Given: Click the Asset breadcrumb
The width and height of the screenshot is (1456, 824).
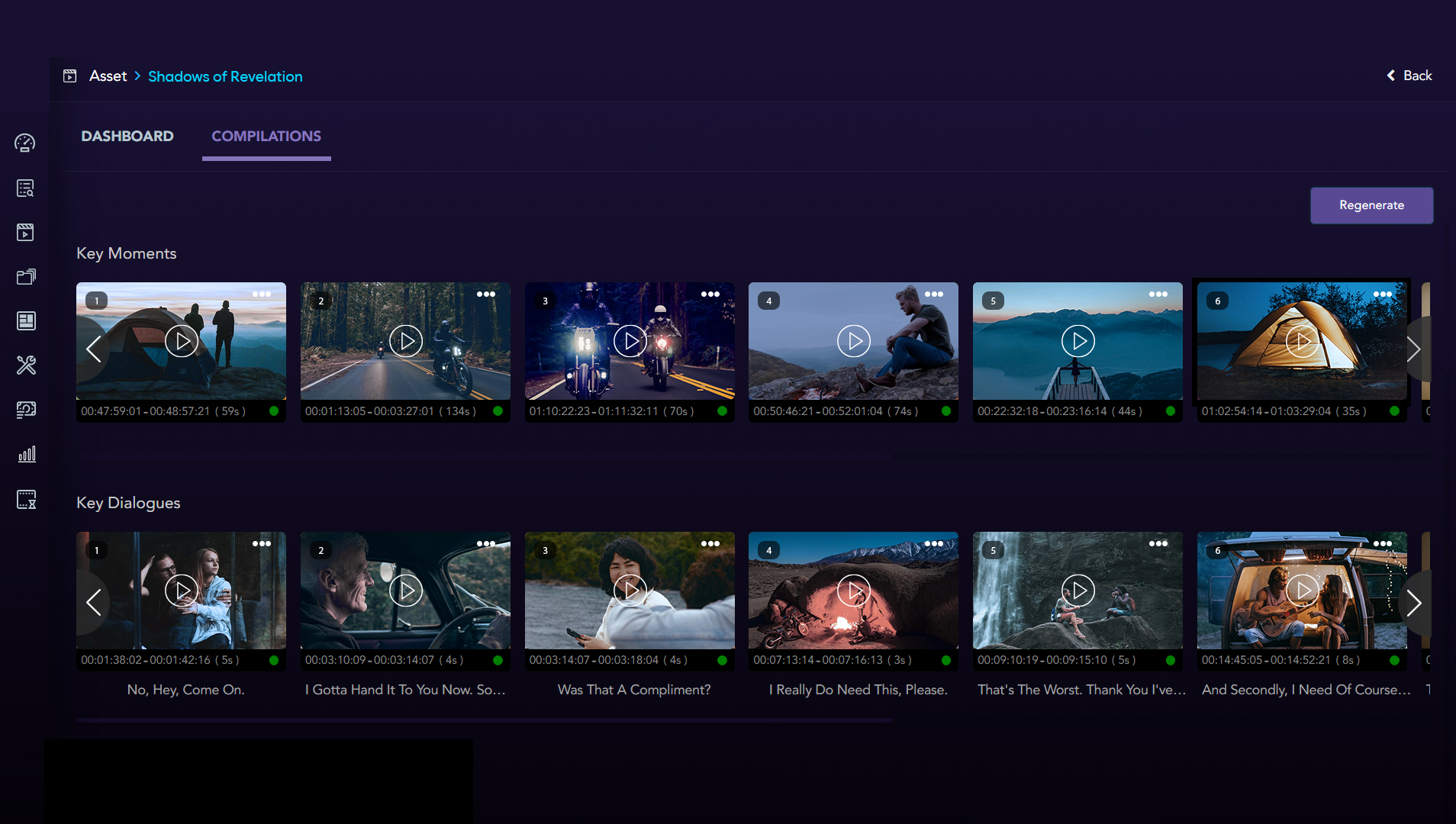Looking at the screenshot, I should [x=108, y=76].
